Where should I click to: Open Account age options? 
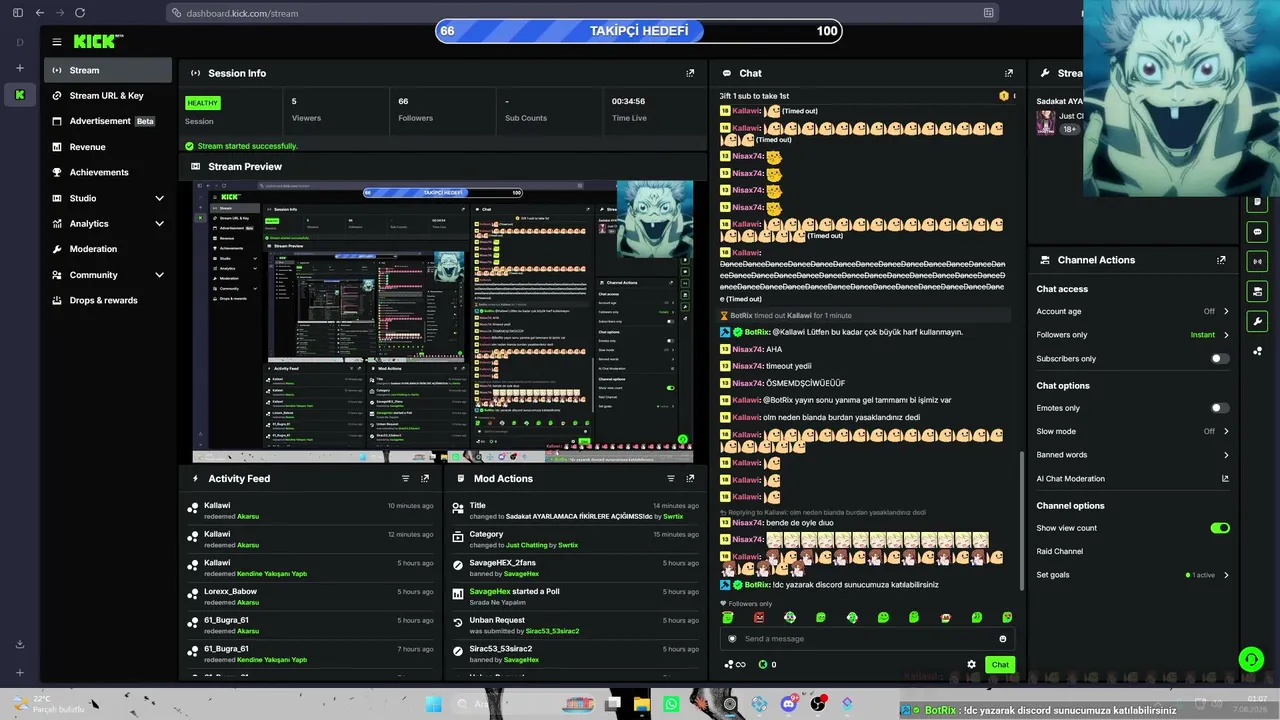[x=1133, y=311]
